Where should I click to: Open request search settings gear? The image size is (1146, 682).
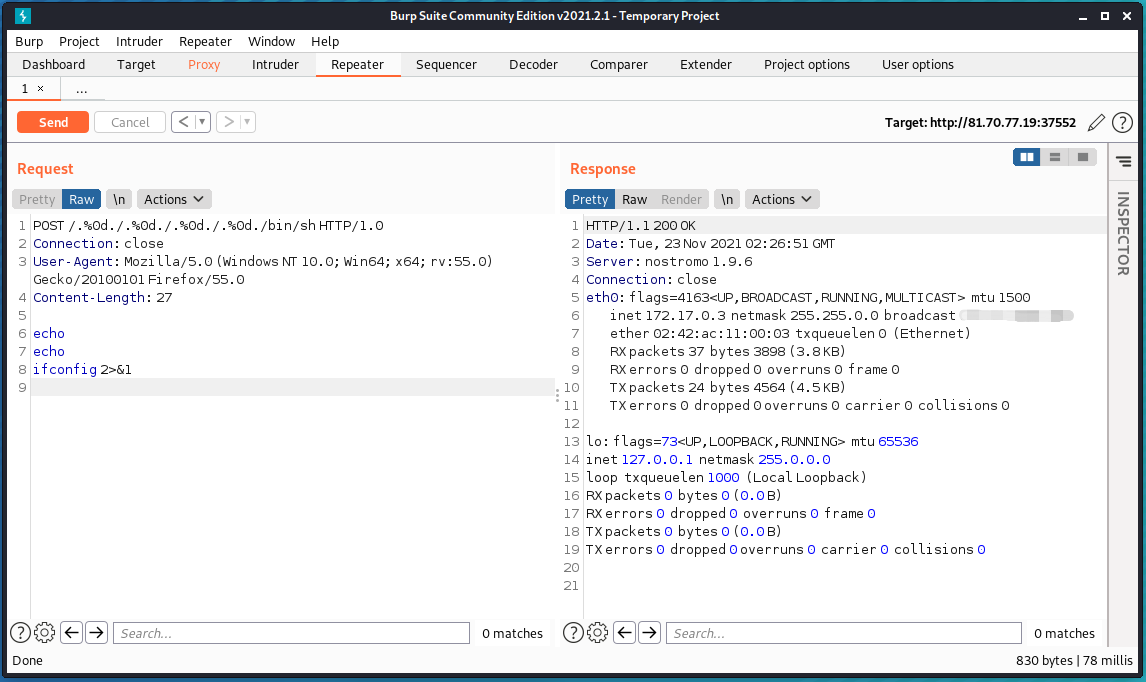45,632
